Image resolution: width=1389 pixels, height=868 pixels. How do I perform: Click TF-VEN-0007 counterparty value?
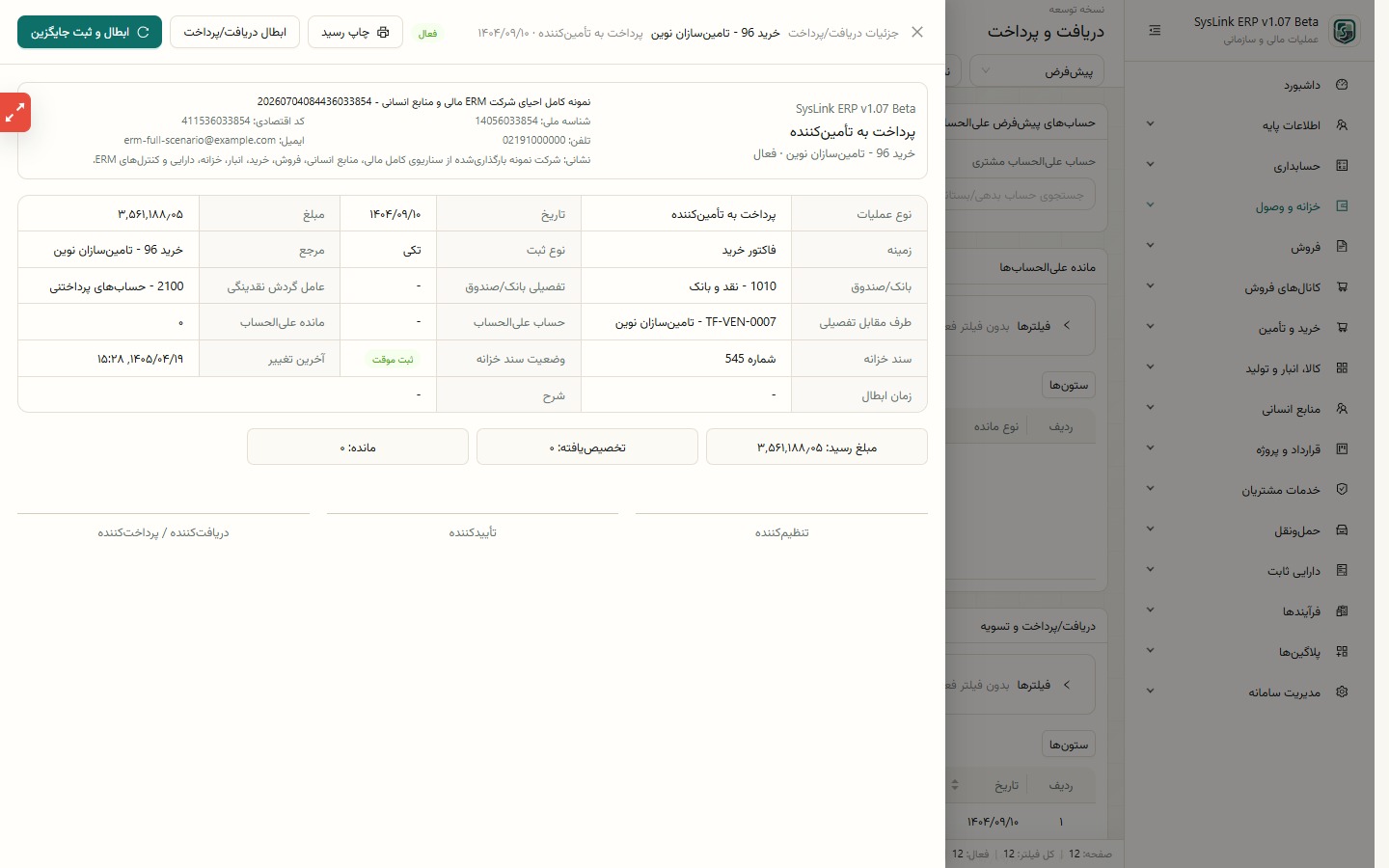(x=695, y=322)
